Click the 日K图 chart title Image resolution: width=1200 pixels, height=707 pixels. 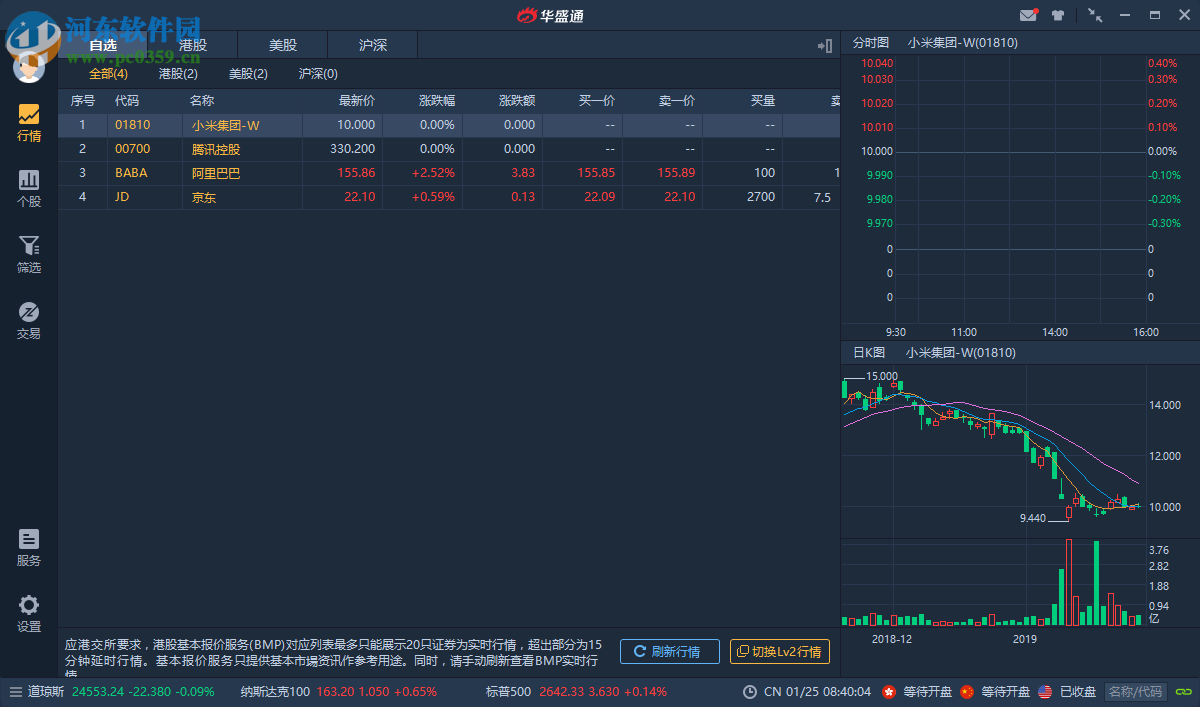[870, 353]
